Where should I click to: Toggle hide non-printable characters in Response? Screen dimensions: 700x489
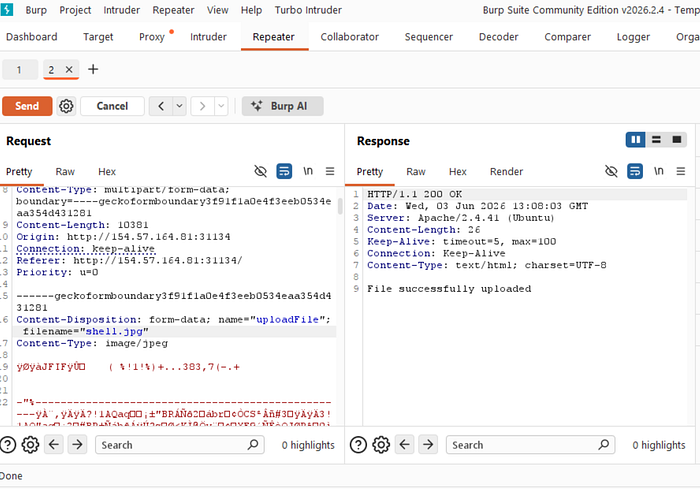pyautogui.click(x=611, y=171)
